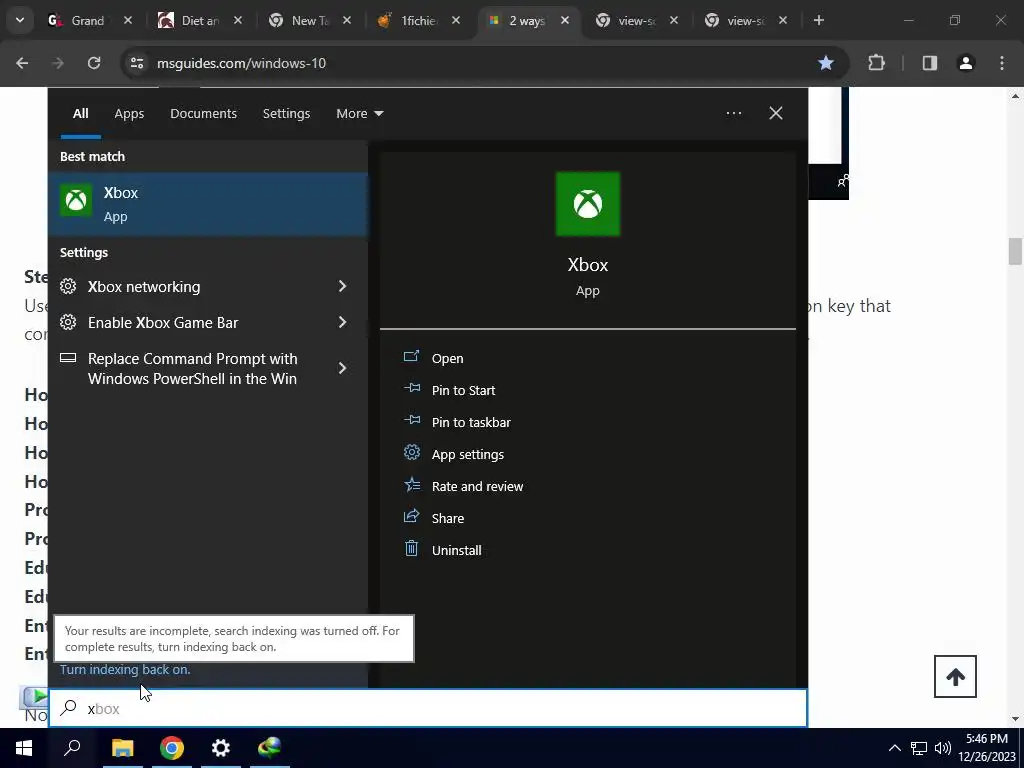Show hidden system tray icons
This screenshot has height=768, width=1024.
coord(895,748)
